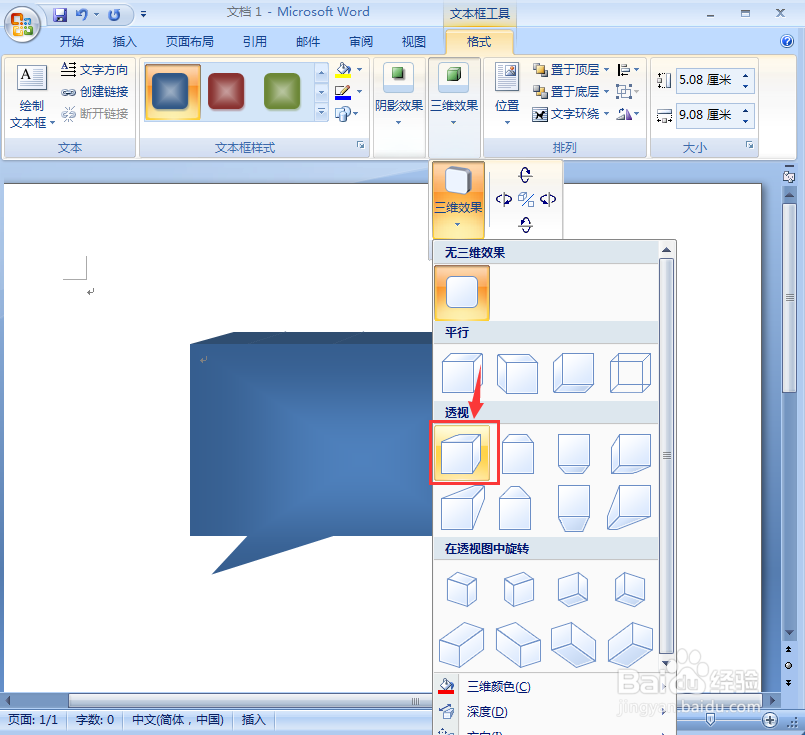Choose first rotate-in-perspective cube style
This screenshot has height=735, width=805.
pyautogui.click(x=462, y=589)
